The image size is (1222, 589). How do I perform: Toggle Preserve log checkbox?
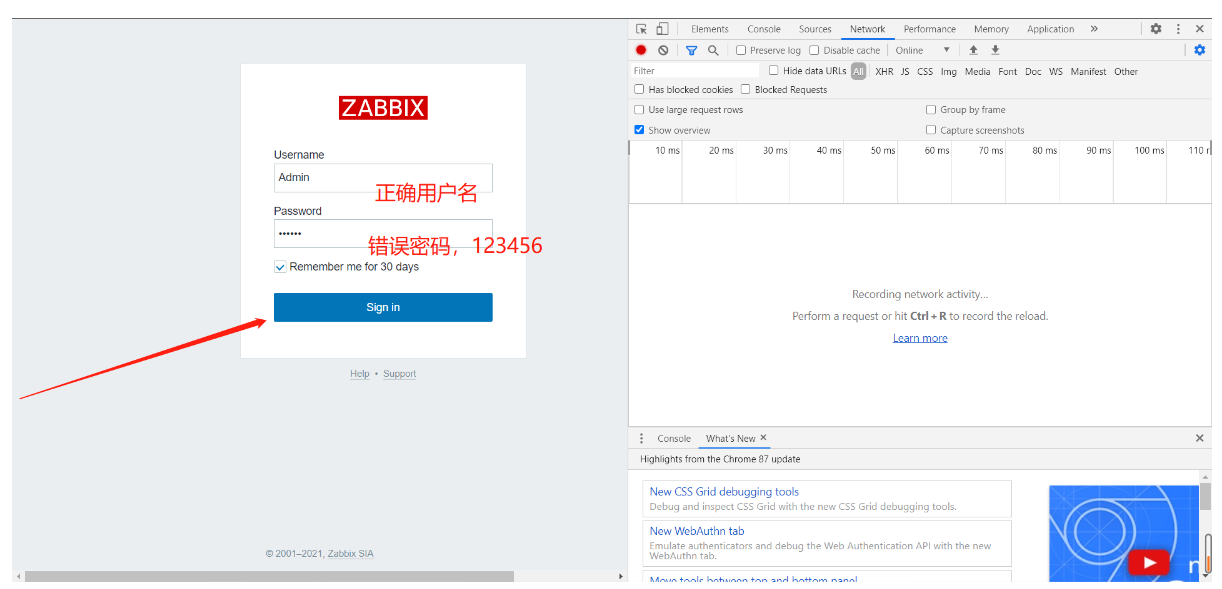pos(741,50)
